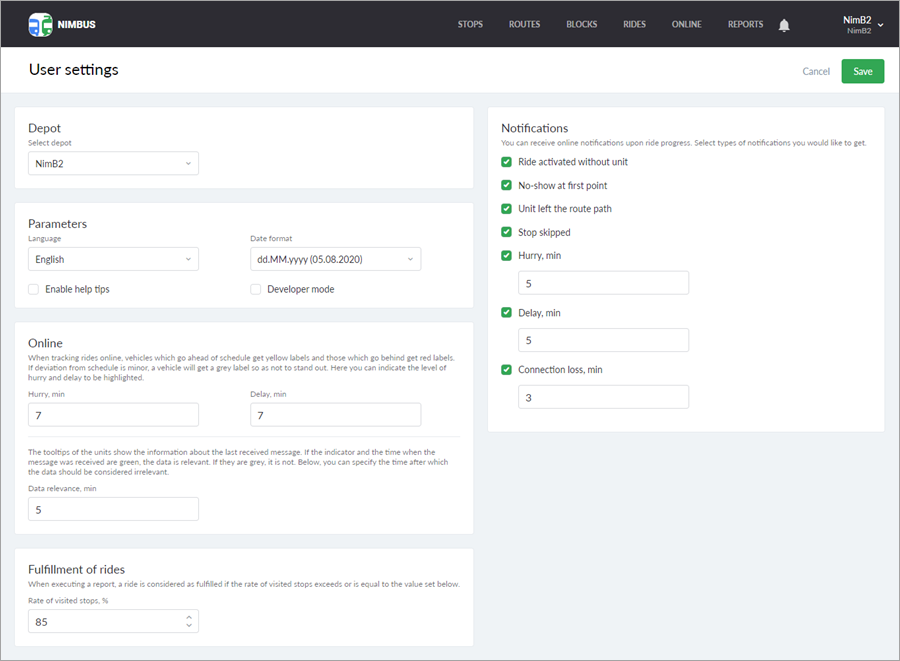Viewport: 900px width, 661px height.
Task: Uncheck Connection loss notification
Action: (x=507, y=370)
